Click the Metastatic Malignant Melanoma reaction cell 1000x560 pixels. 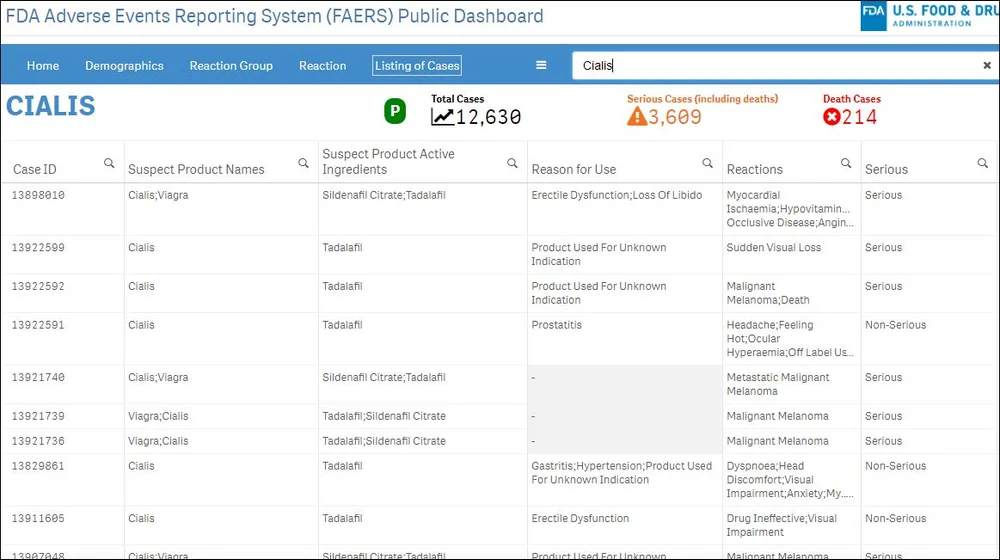click(778, 385)
